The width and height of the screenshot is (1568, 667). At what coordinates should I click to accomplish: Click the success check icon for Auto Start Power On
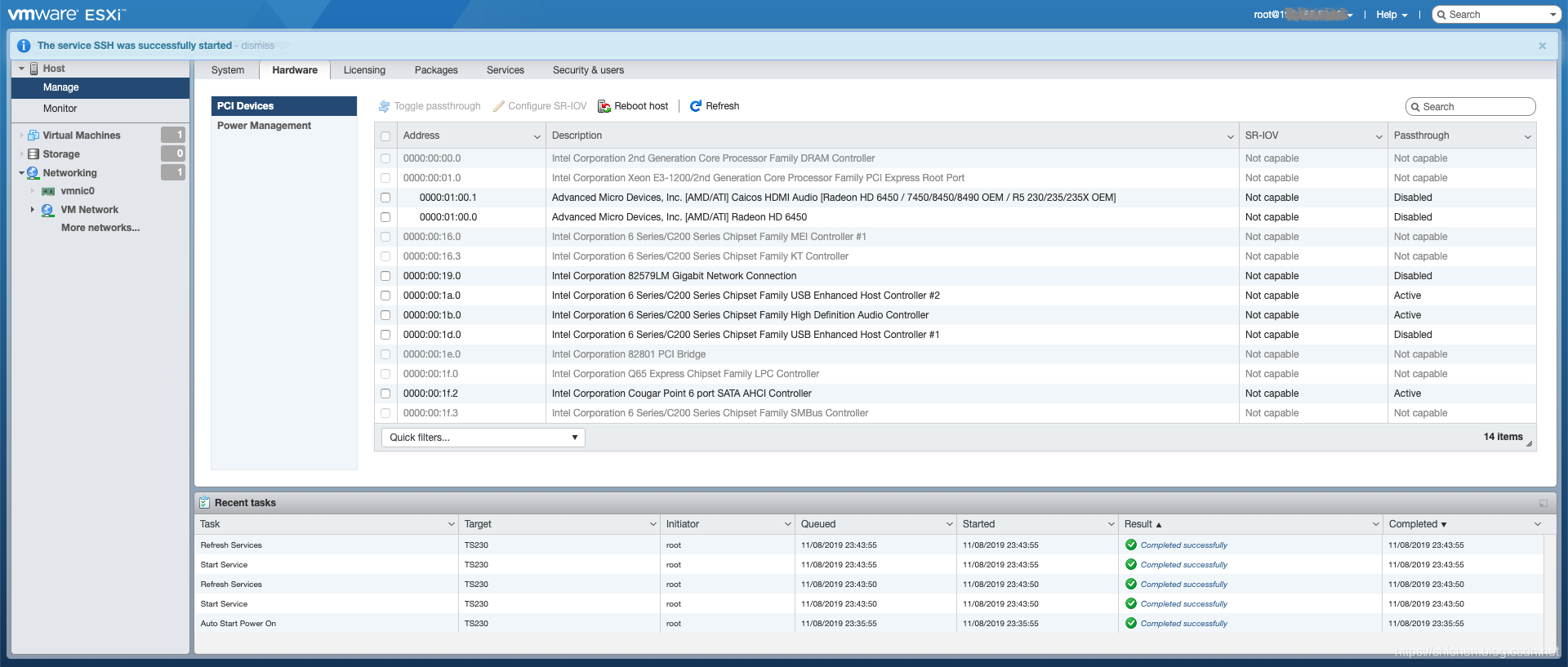click(1131, 623)
